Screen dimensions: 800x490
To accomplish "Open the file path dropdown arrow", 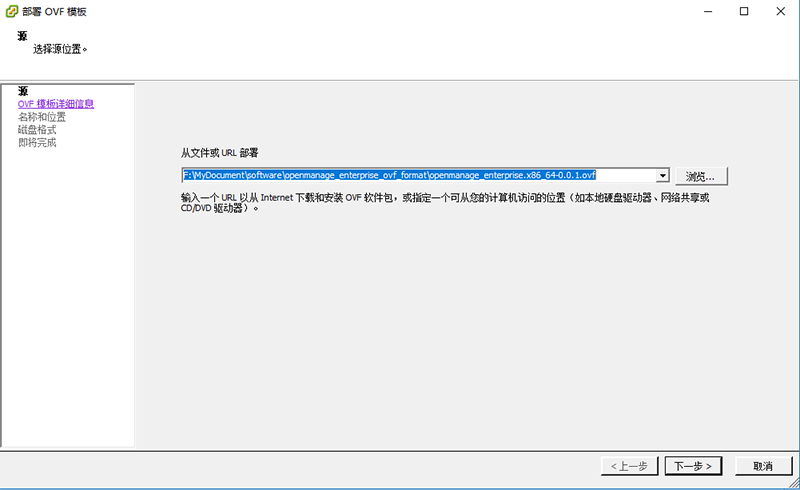I will 662,176.
